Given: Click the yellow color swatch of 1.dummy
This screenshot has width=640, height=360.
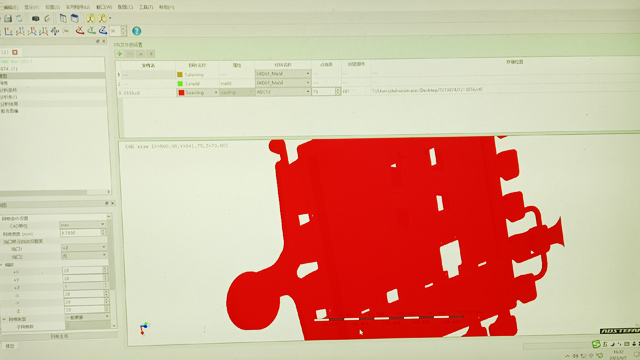Looking at the screenshot, I should coord(180,75).
